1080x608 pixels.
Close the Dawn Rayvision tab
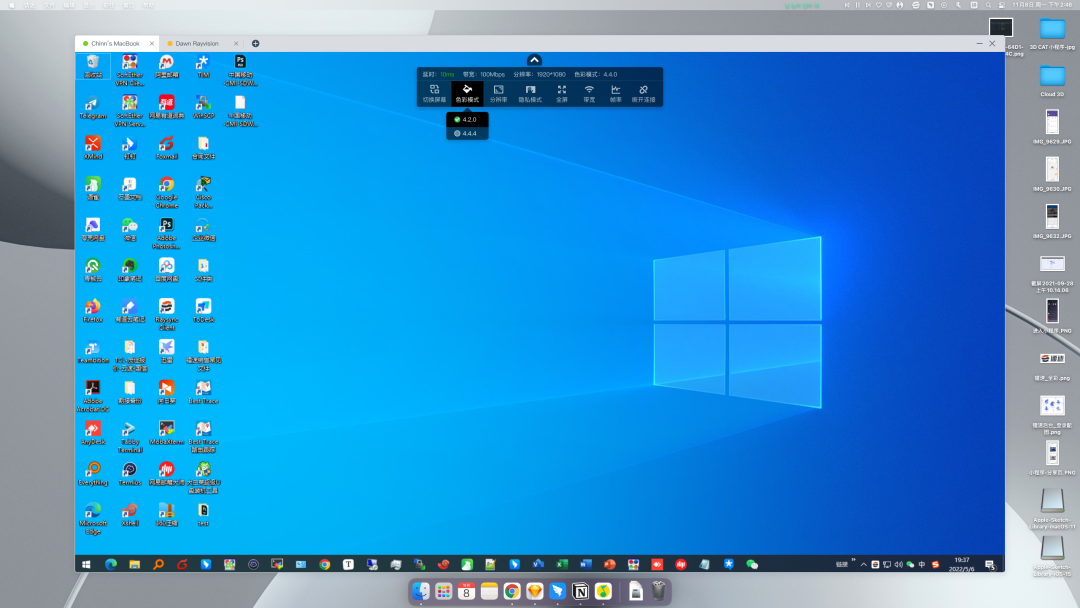point(236,43)
